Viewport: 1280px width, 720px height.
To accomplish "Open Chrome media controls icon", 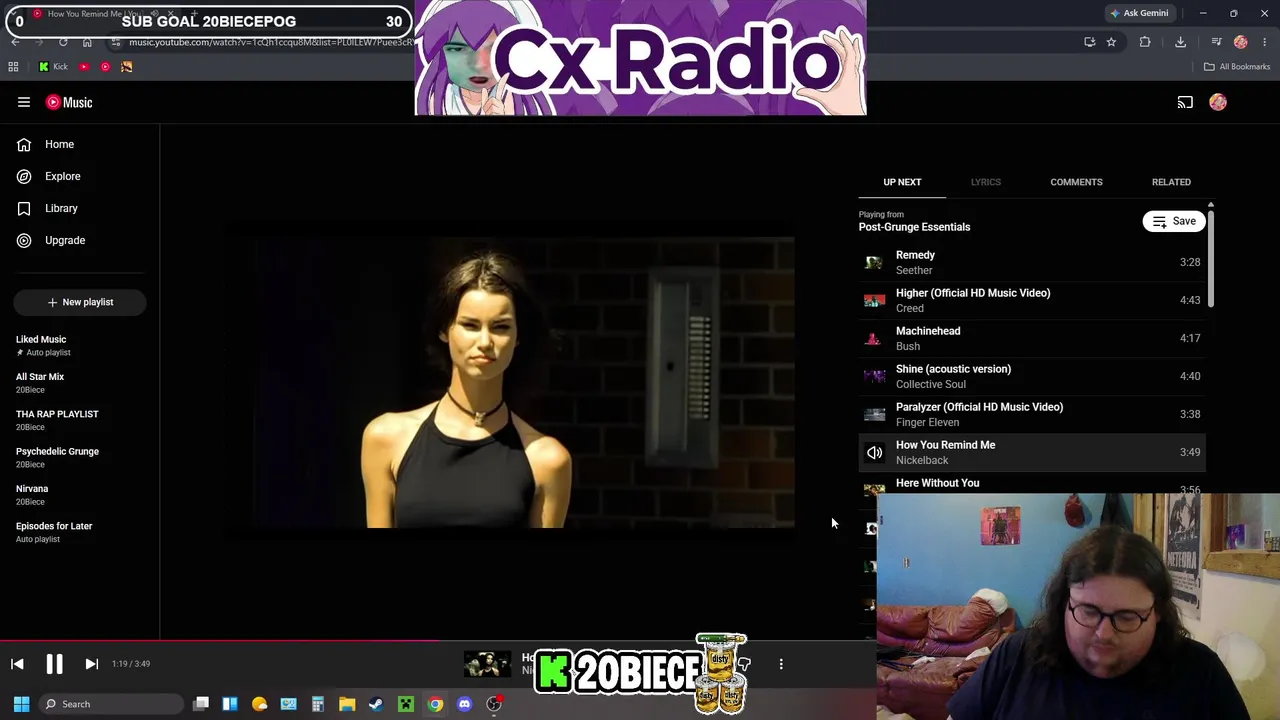I will point(1216,42).
